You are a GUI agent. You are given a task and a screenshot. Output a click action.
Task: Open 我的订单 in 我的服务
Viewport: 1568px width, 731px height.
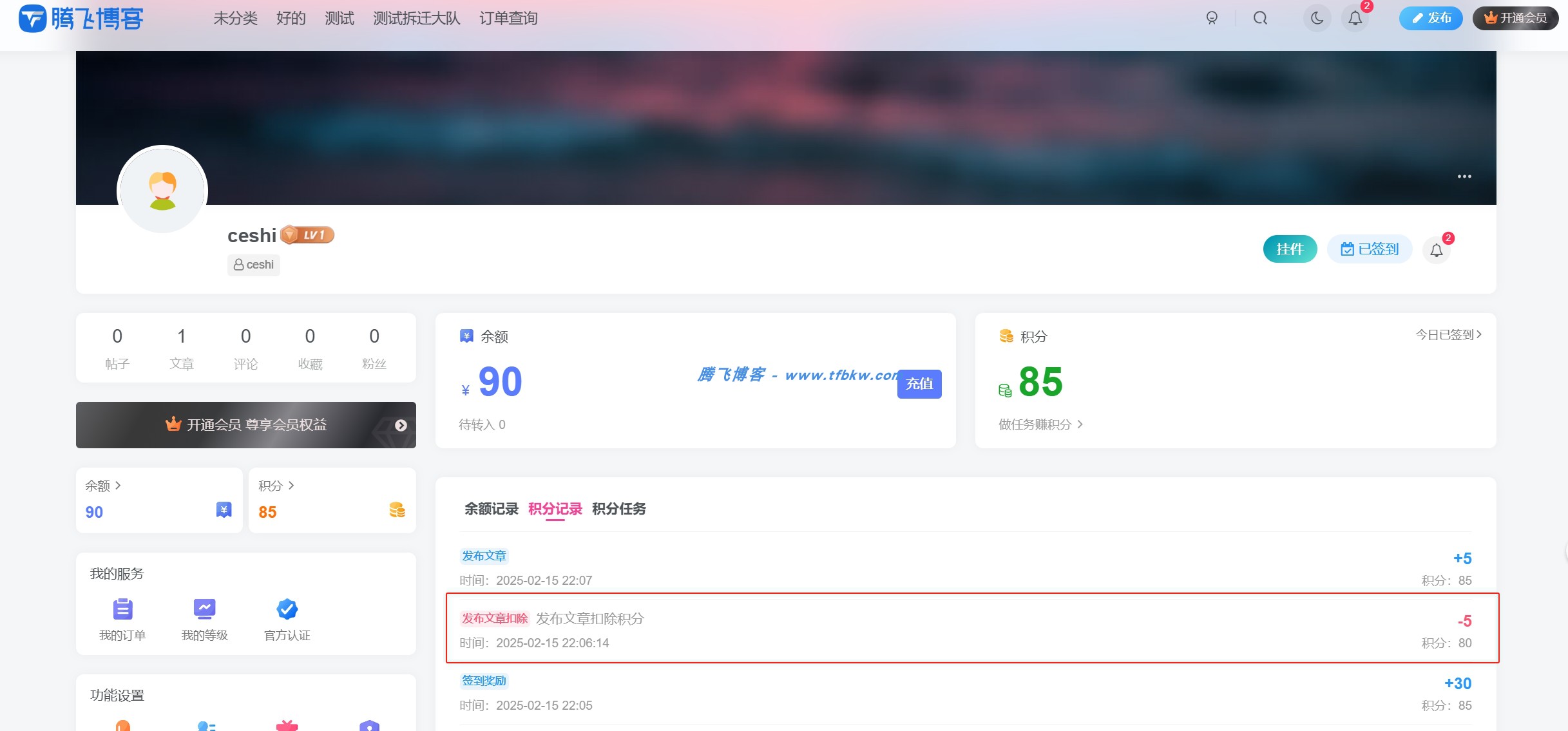point(122,619)
